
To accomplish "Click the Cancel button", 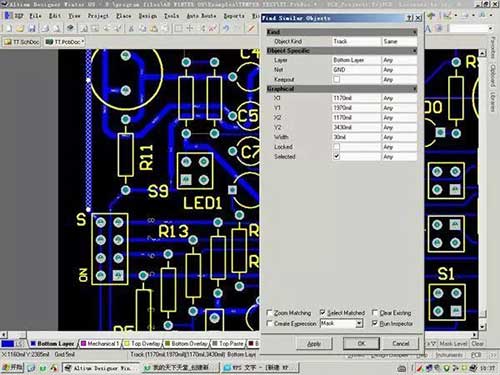I will click(x=400, y=343).
